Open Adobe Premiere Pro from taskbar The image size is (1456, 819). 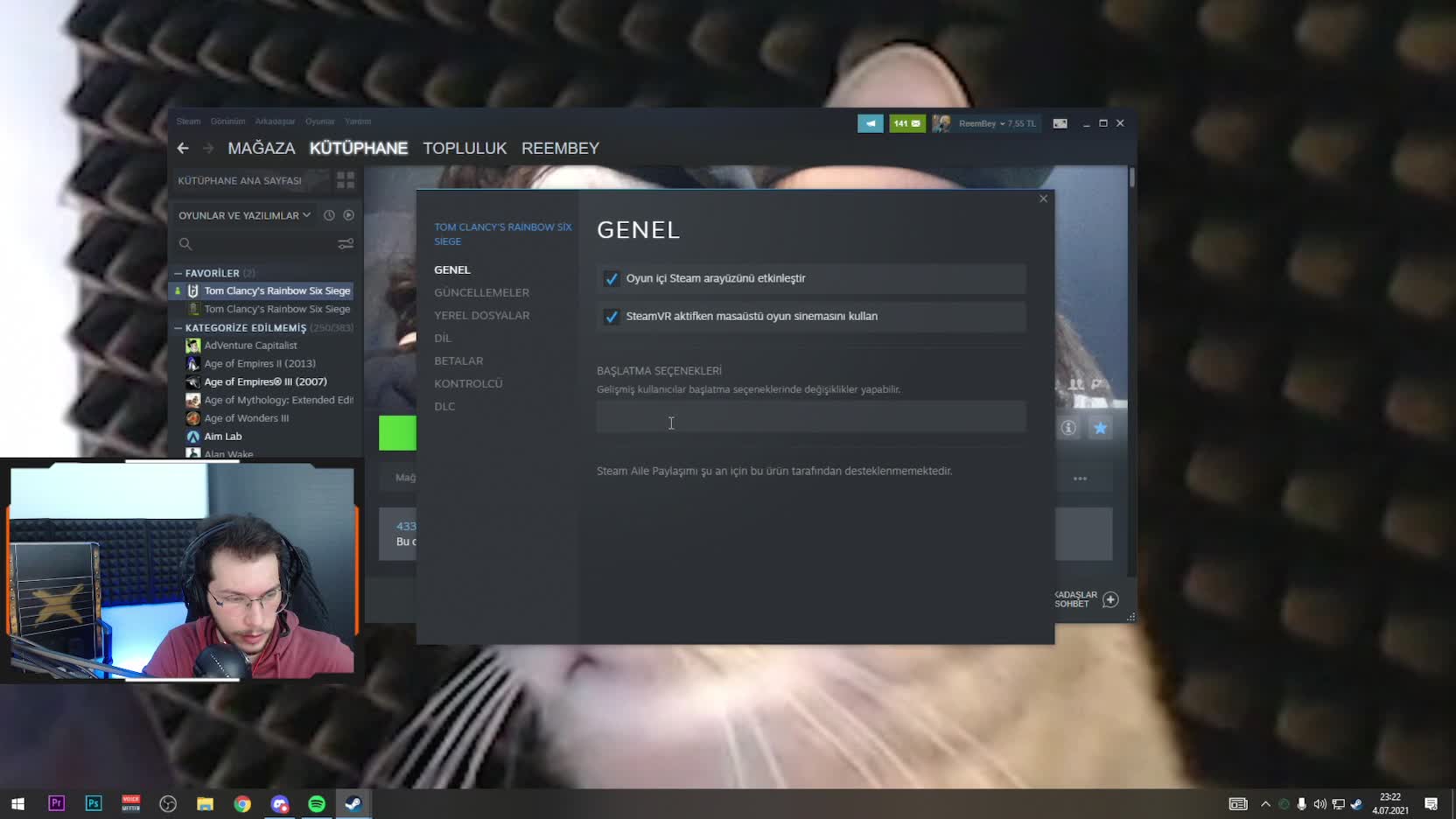[x=57, y=803]
